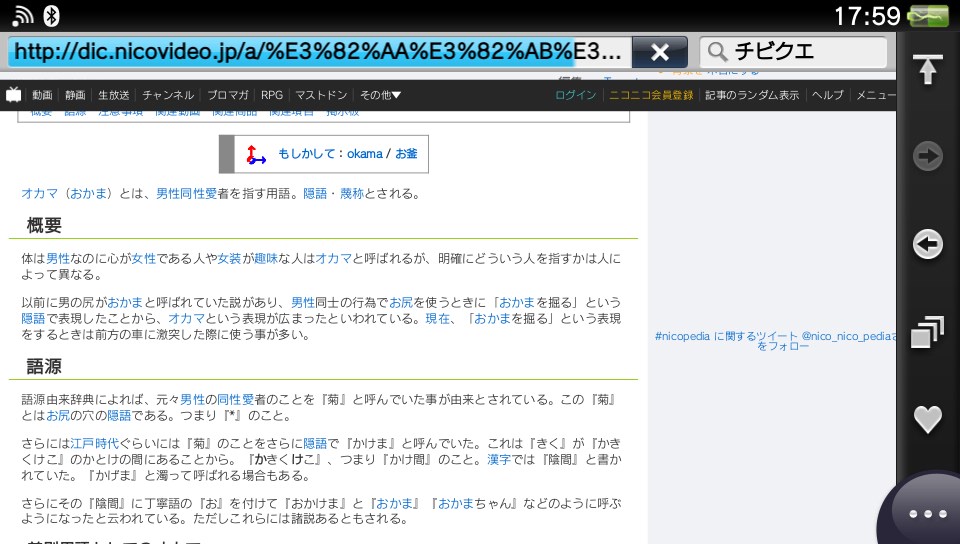Clear the URL with the X button

659,52
